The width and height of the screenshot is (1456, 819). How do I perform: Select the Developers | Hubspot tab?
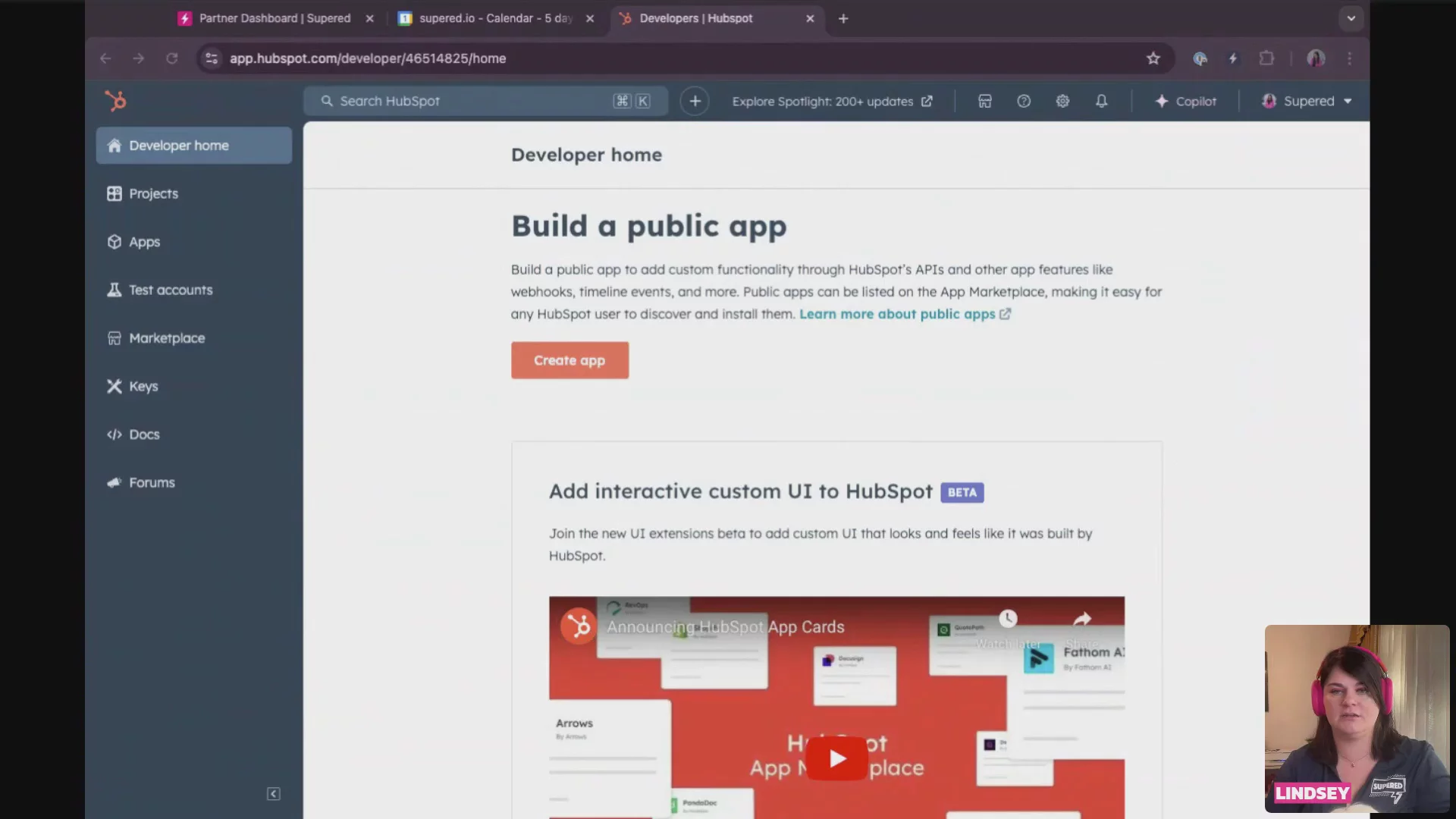[x=696, y=18]
